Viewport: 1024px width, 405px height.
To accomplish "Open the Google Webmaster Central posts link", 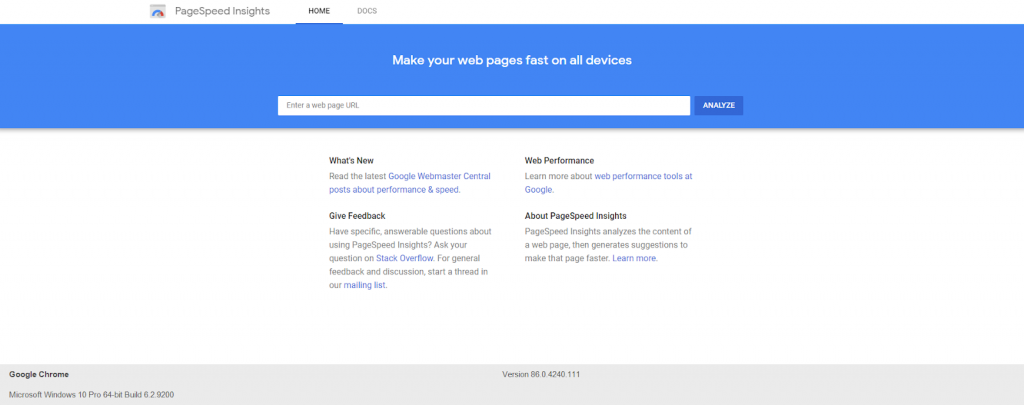I will [x=409, y=183].
